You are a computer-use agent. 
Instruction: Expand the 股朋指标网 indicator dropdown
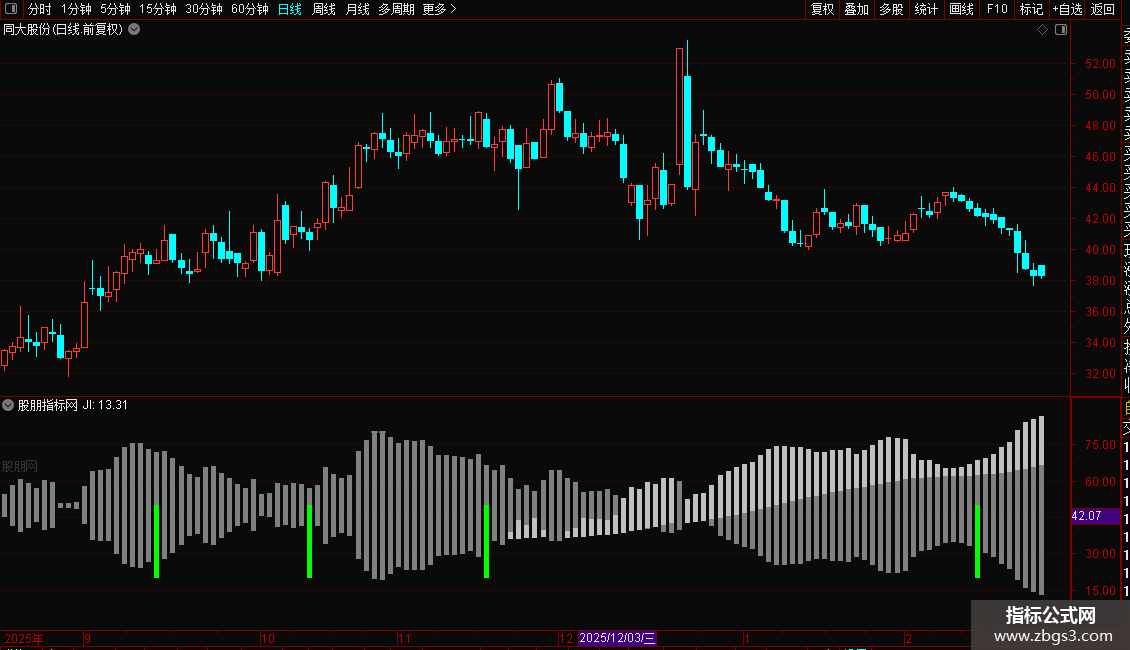(8, 405)
